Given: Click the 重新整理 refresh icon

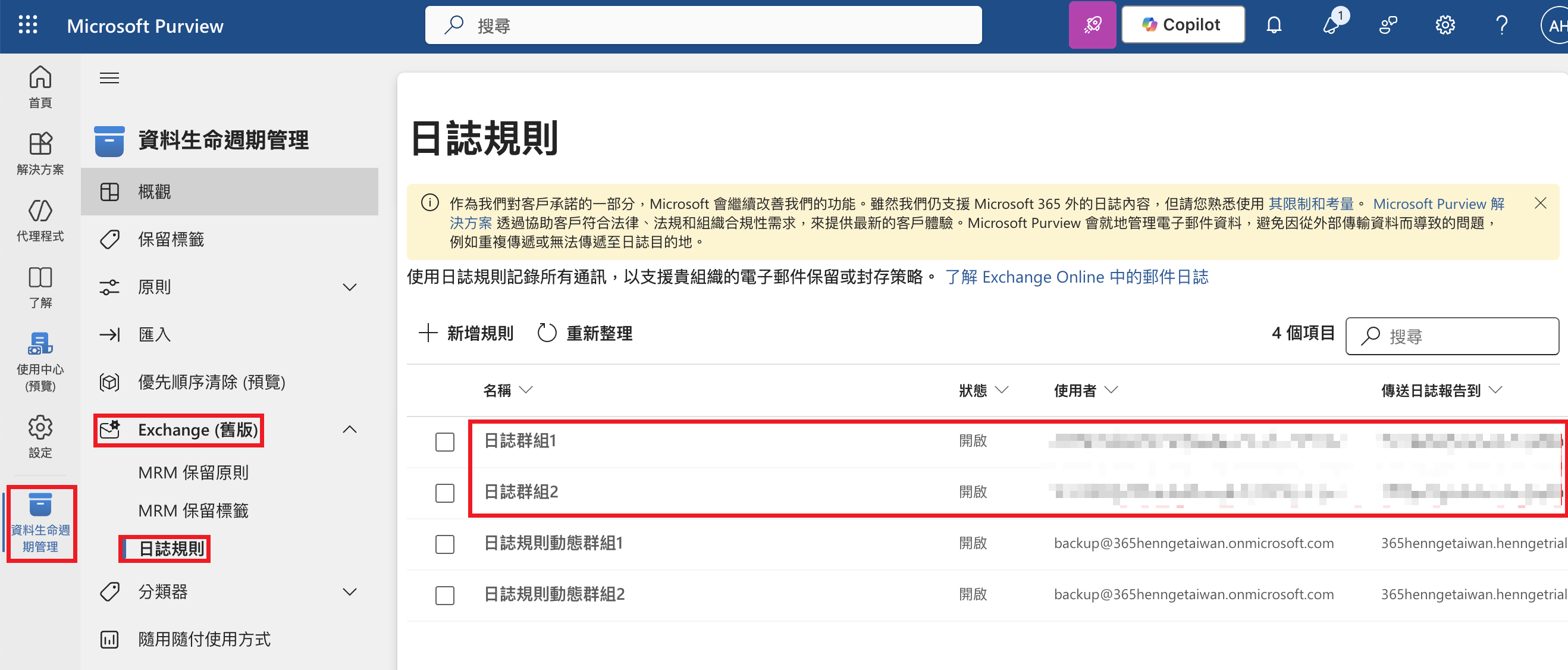Looking at the screenshot, I should point(547,333).
